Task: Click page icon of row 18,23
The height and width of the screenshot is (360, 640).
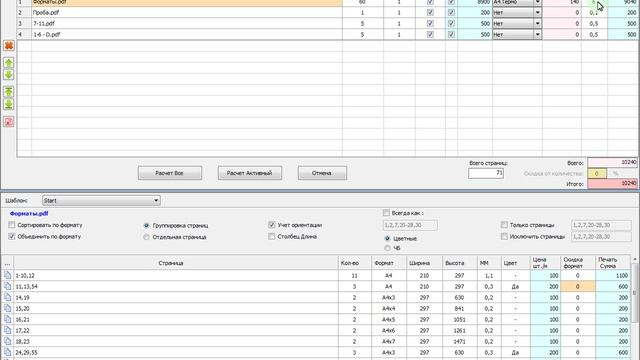Action: 7,342
